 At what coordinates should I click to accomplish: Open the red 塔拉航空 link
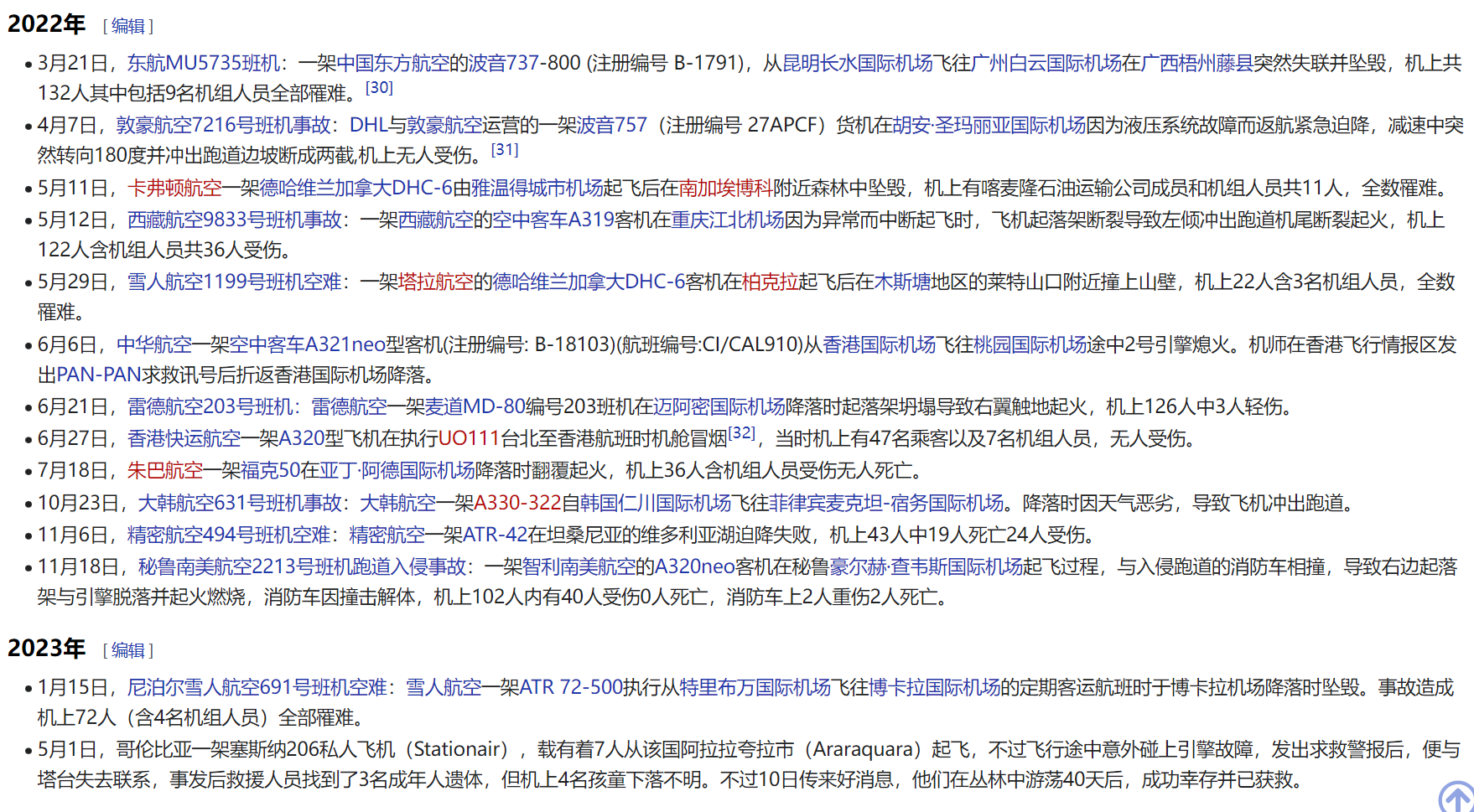pos(436,282)
